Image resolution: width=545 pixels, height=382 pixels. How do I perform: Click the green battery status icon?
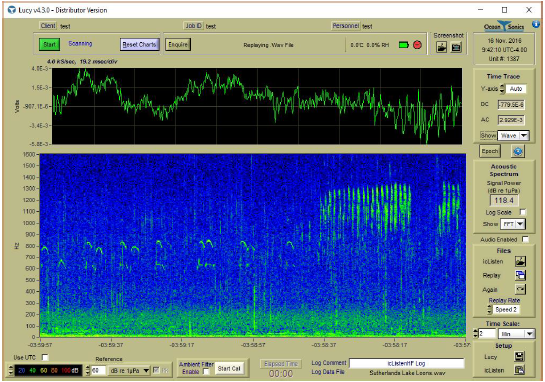click(x=404, y=44)
